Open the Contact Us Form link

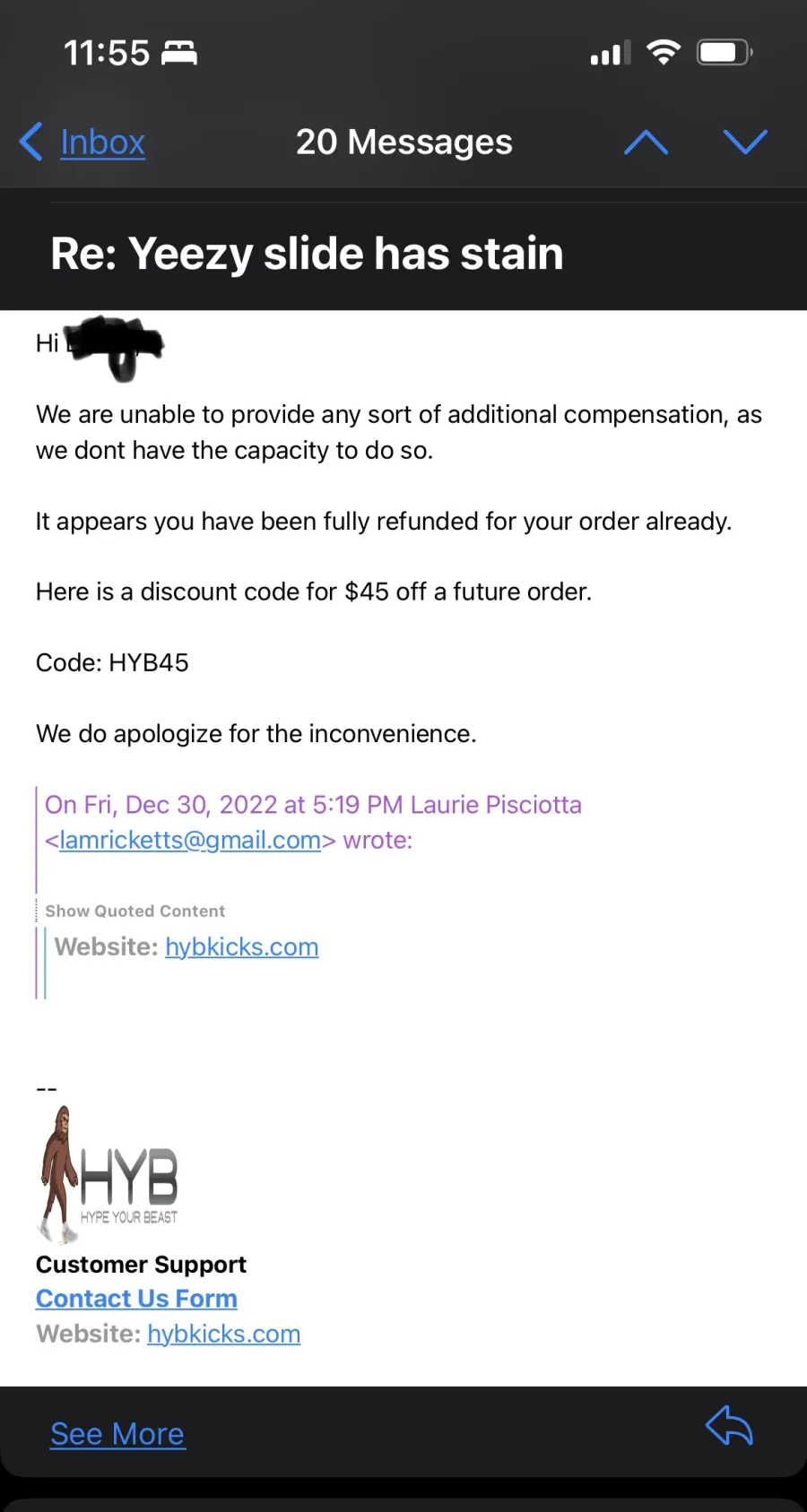click(x=136, y=1299)
